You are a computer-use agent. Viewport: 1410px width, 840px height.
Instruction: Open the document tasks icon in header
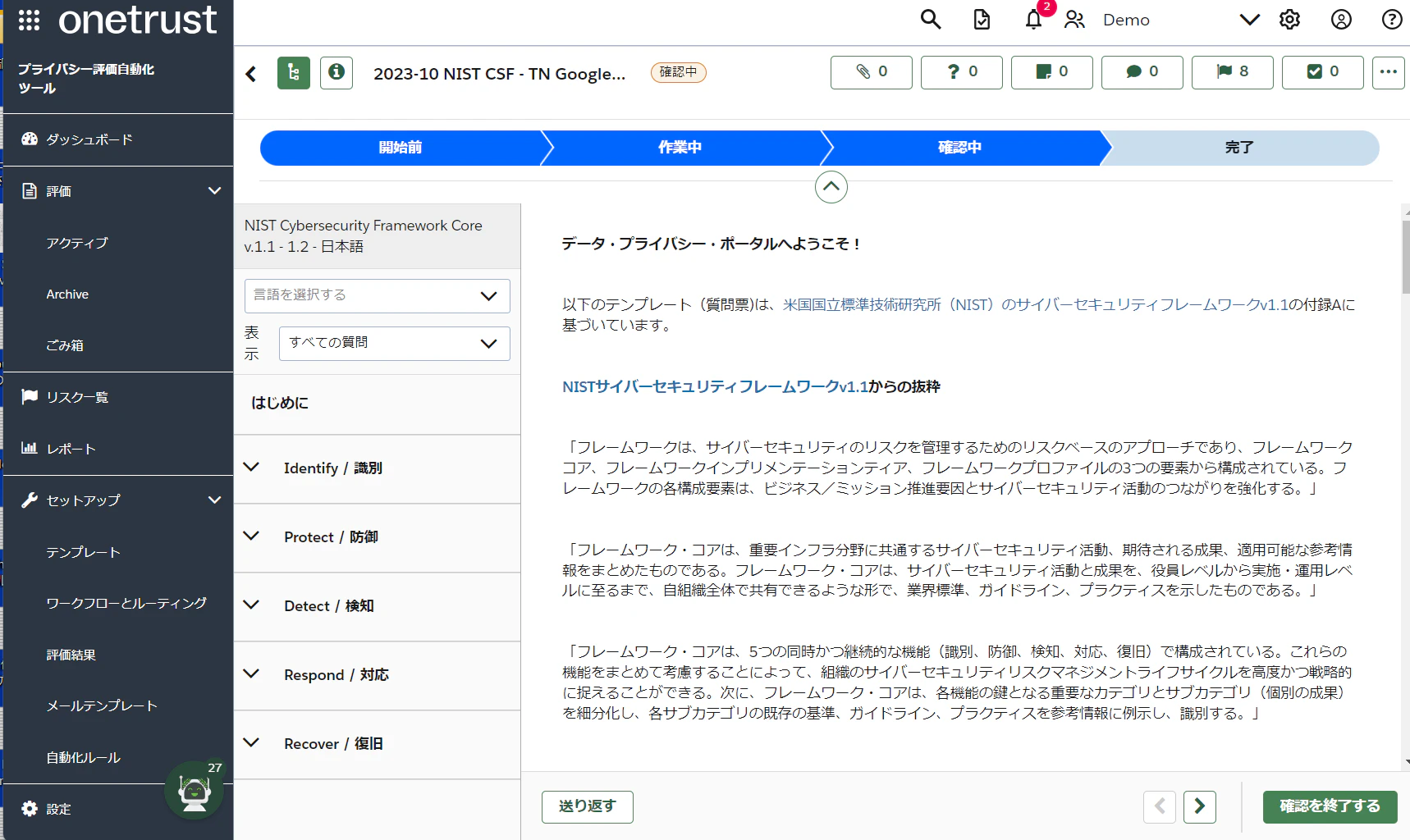pos(982,20)
